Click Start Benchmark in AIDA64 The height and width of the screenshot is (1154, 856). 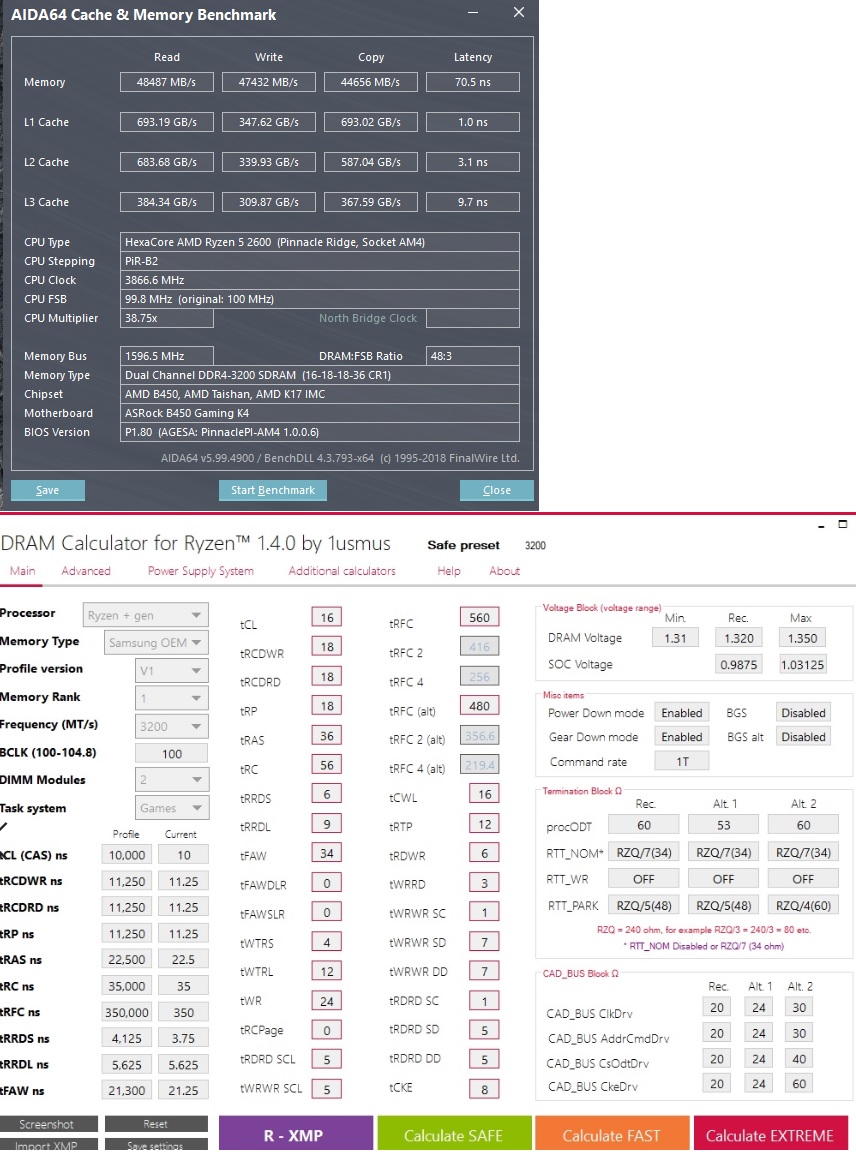point(273,490)
